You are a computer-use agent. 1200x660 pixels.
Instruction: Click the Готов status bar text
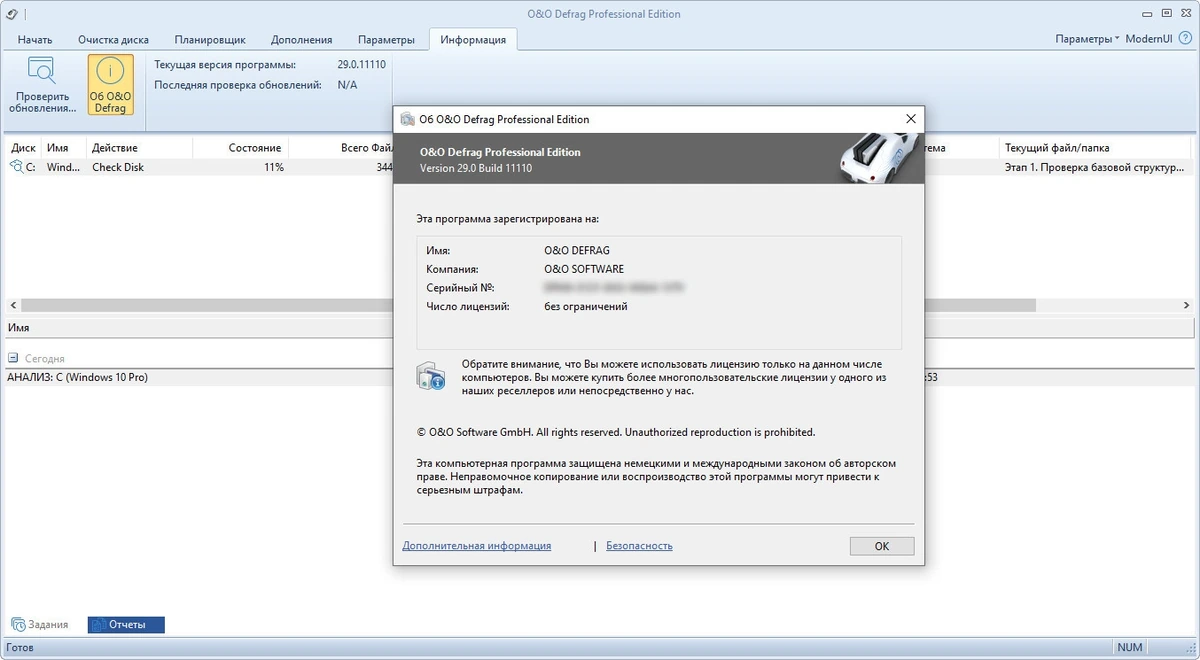click(20, 648)
